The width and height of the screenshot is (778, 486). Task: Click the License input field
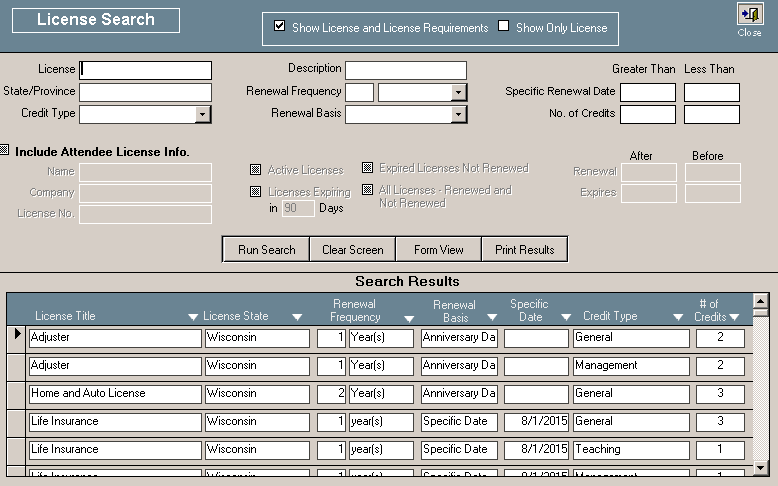click(x=145, y=70)
